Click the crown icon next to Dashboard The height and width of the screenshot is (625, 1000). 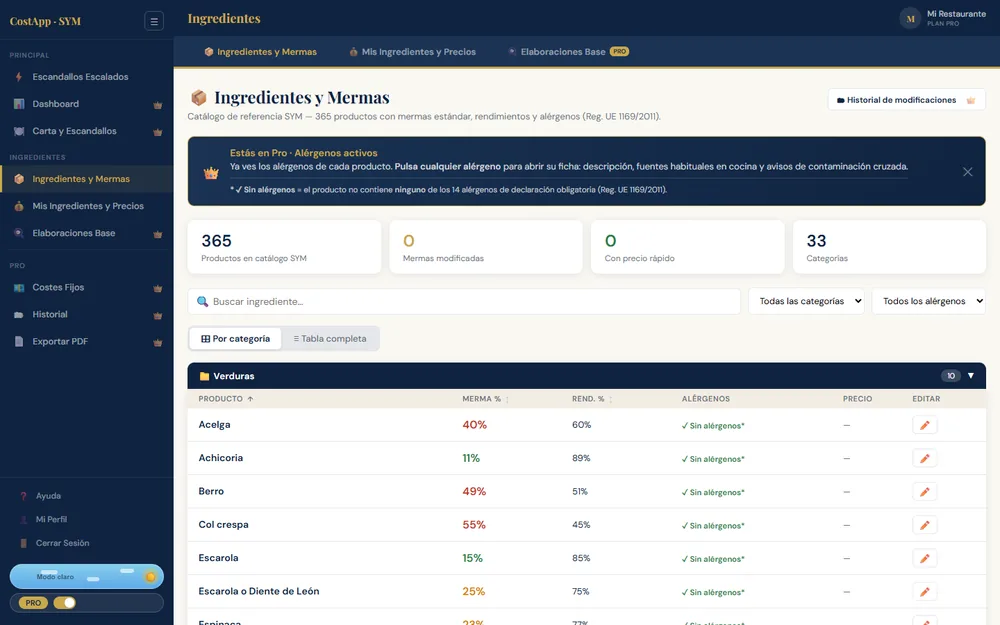click(158, 105)
